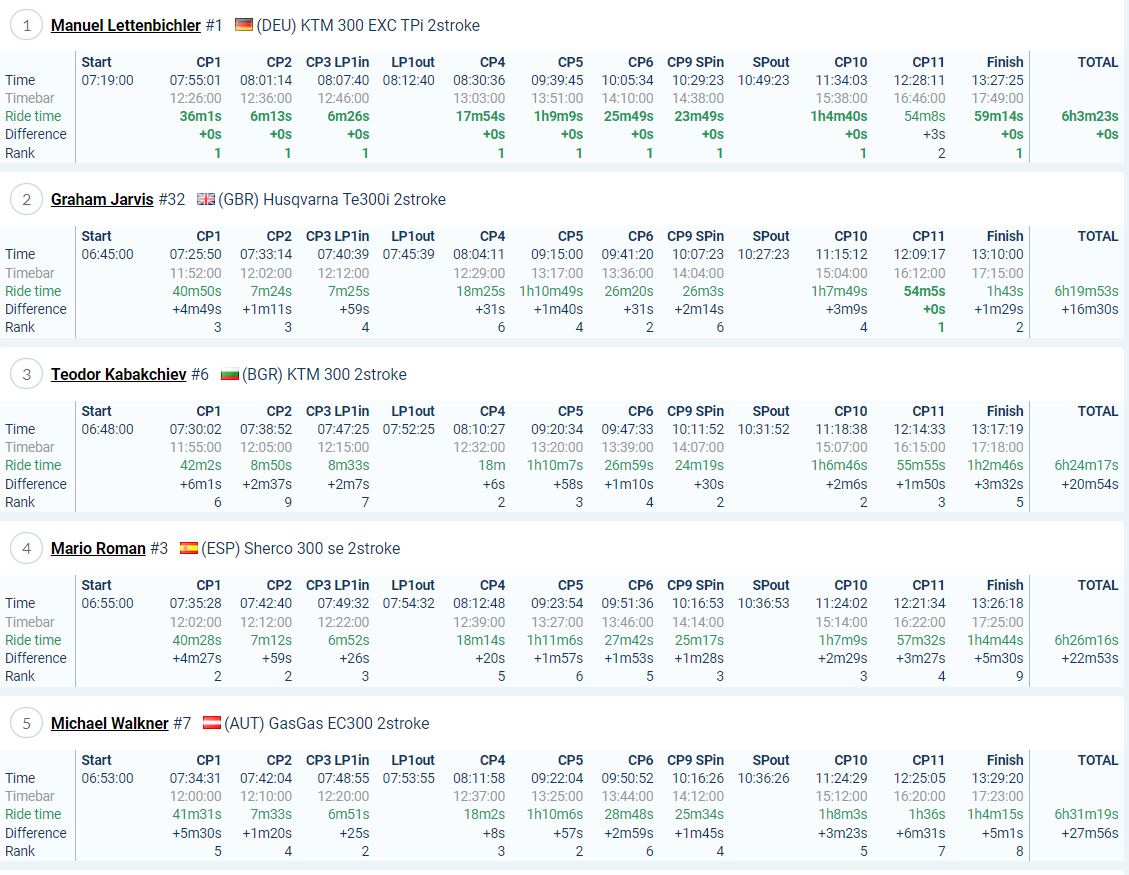Click Lettenbichler CP1 ride time 36m1s
The height and width of the screenshot is (875, 1129).
coord(200,116)
